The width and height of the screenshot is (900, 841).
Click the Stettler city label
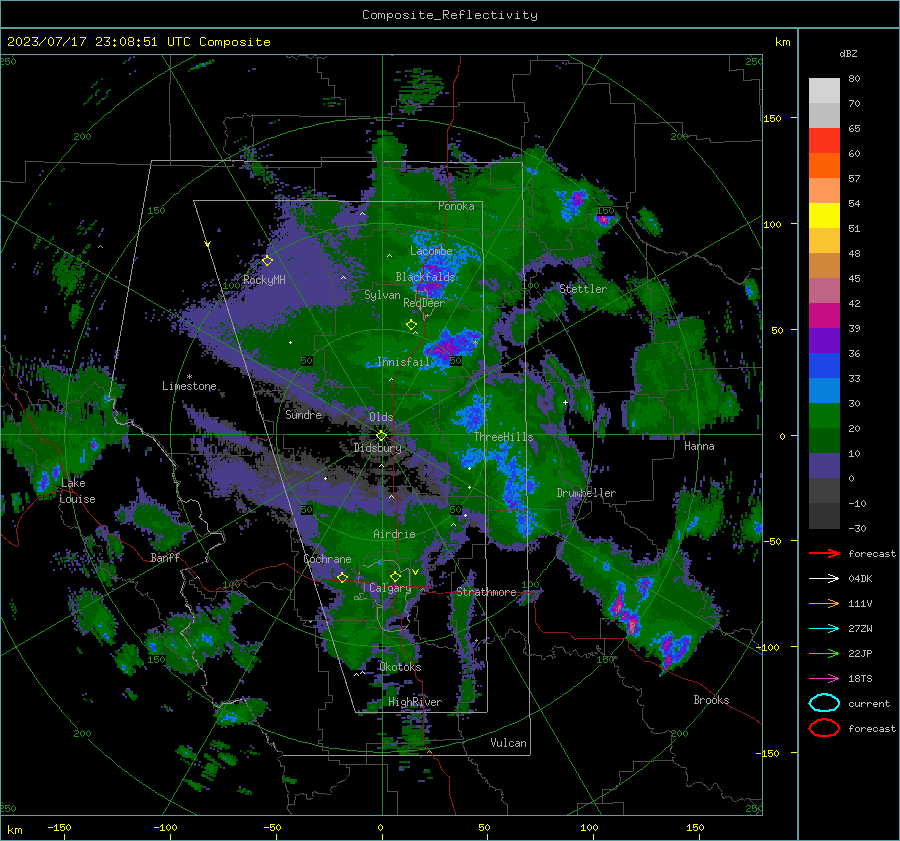[x=583, y=289]
